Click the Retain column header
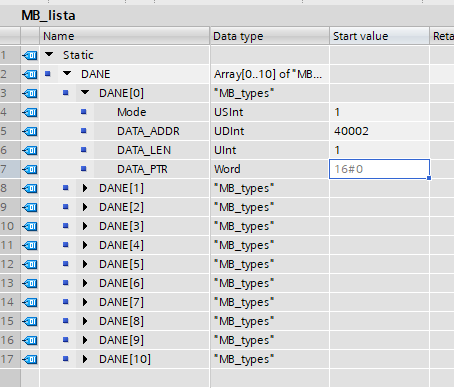The height and width of the screenshot is (388, 454). pos(442,36)
